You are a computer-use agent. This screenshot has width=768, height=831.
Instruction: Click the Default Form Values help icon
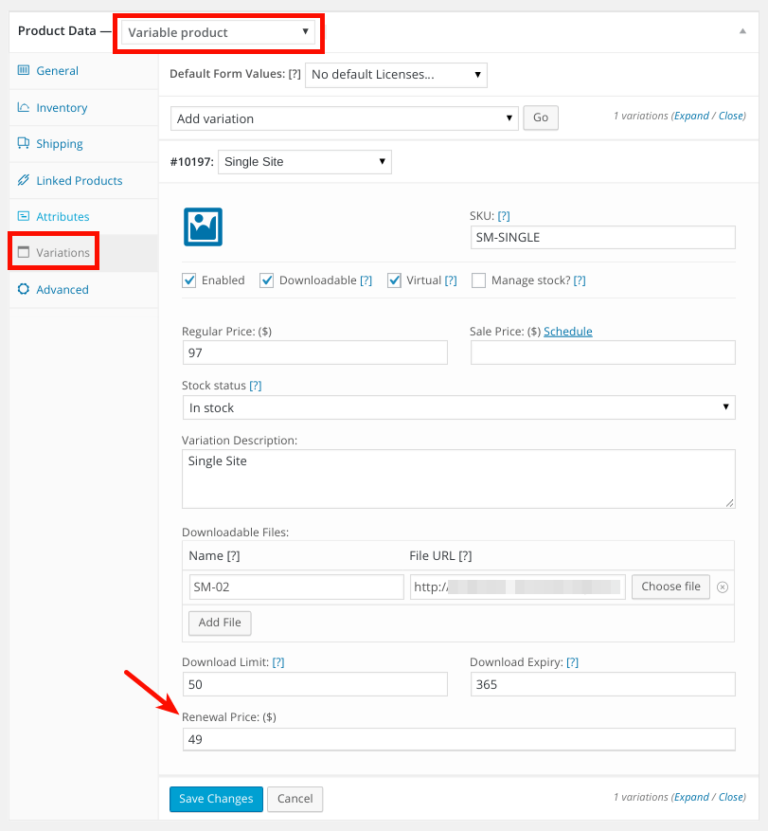(294, 74)
